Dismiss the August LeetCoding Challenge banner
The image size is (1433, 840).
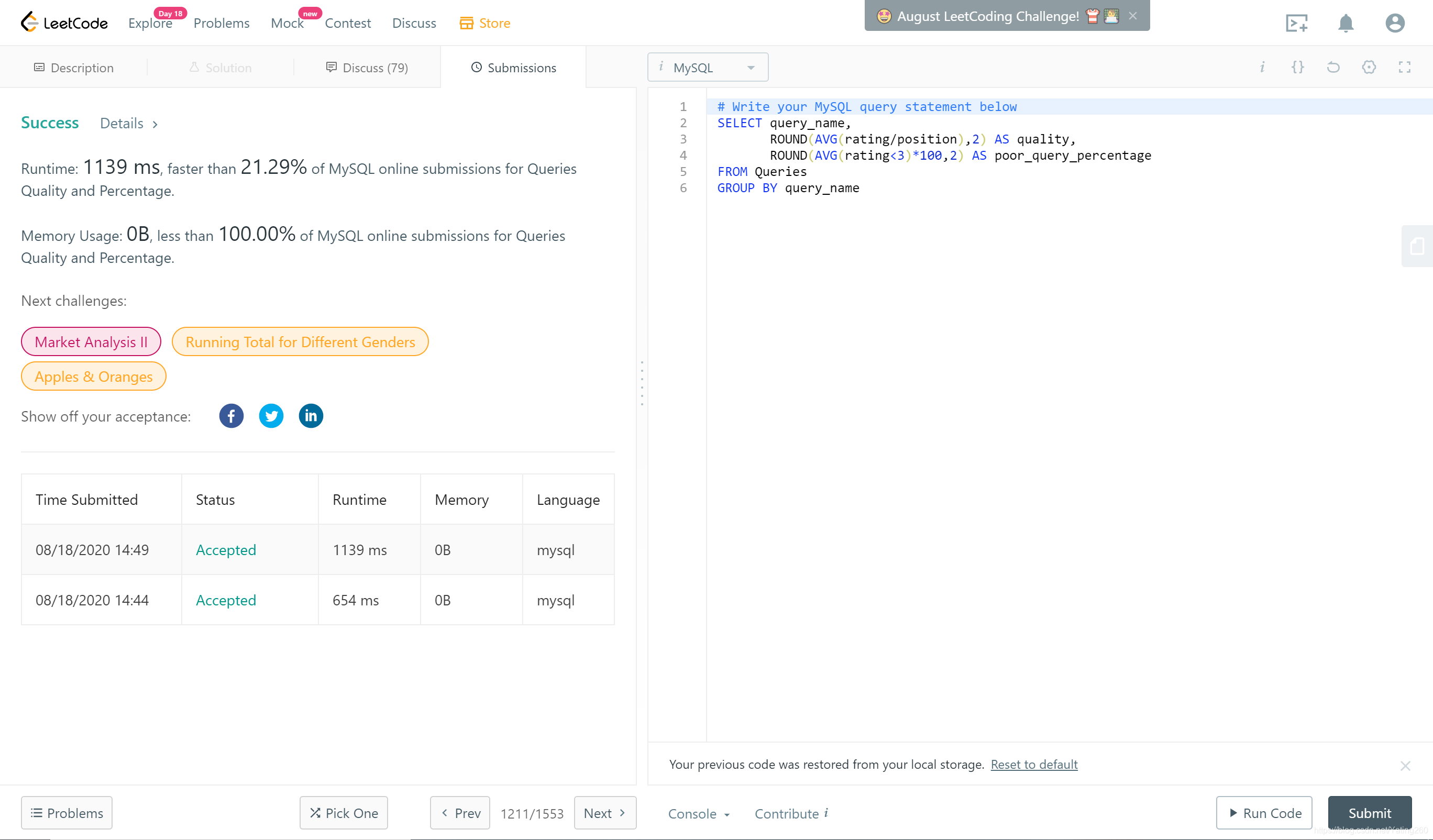pos(1133,16)
